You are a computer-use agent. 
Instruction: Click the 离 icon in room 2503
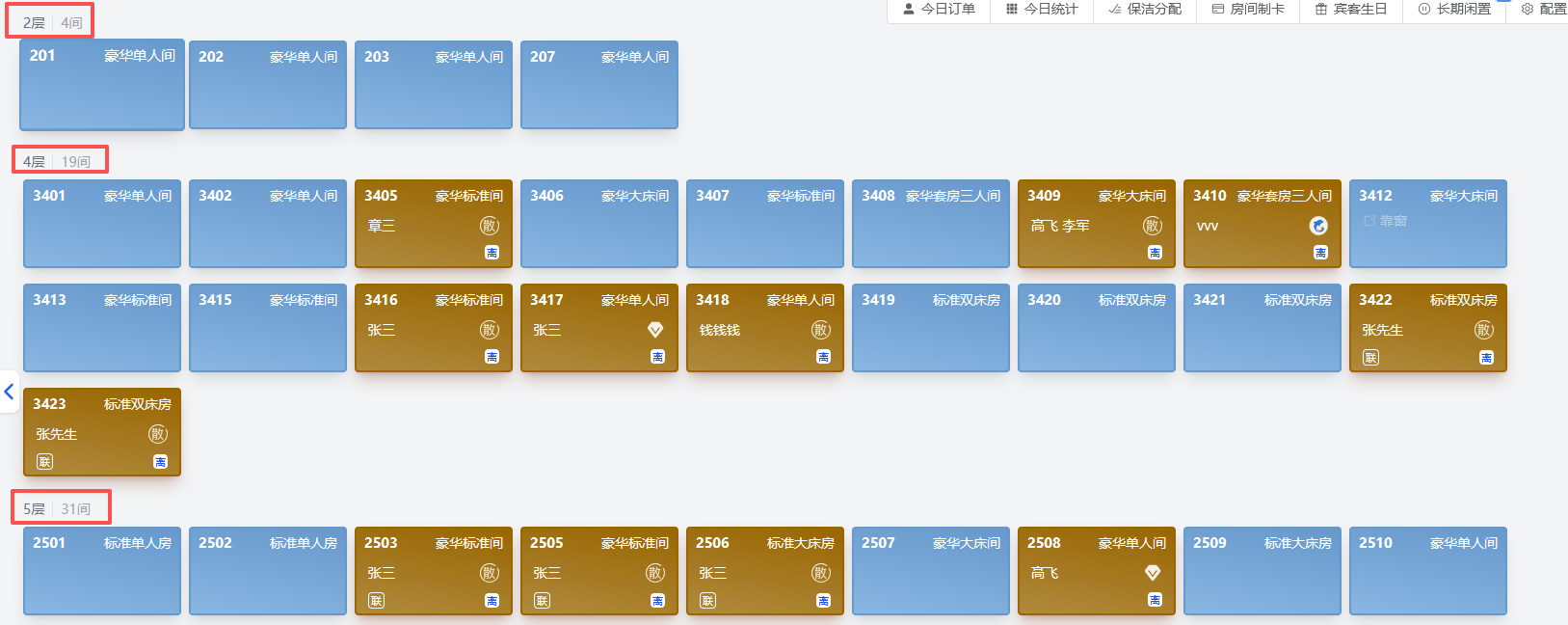point(492,600)
